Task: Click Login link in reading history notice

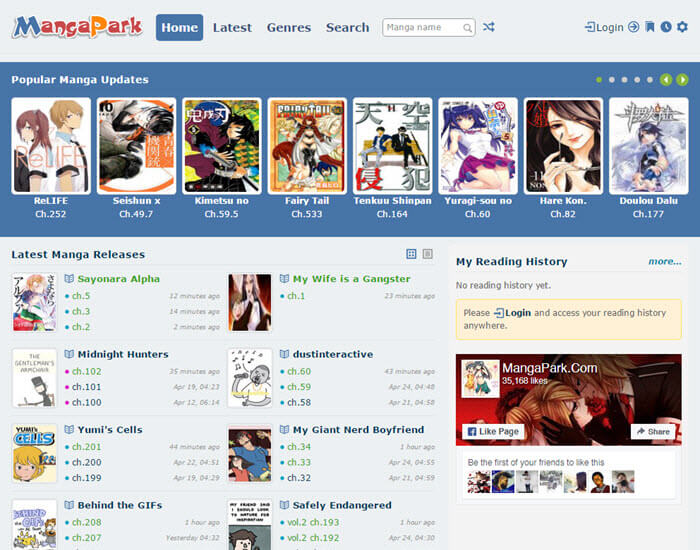Action: pyautogui.click(x=512, y=313)
